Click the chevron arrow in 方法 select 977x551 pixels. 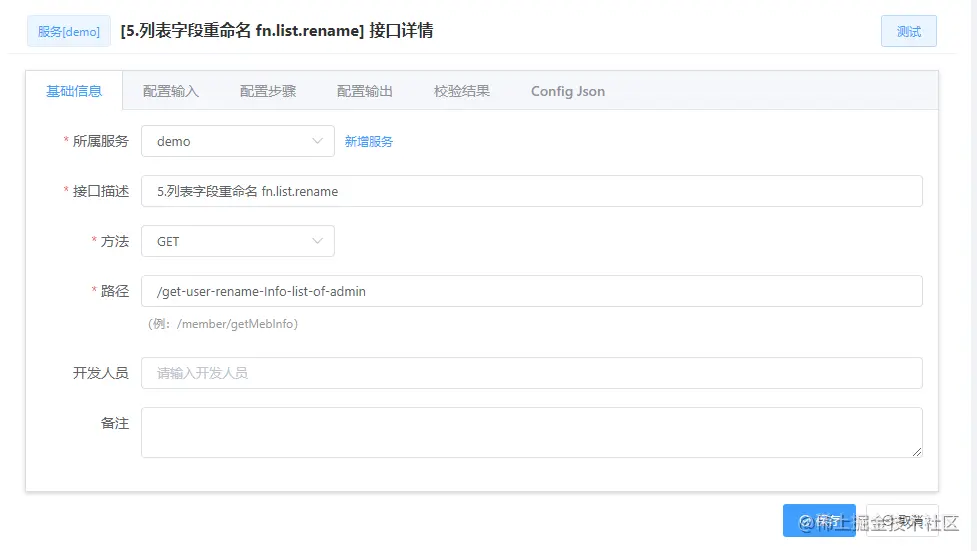(317, 241)
